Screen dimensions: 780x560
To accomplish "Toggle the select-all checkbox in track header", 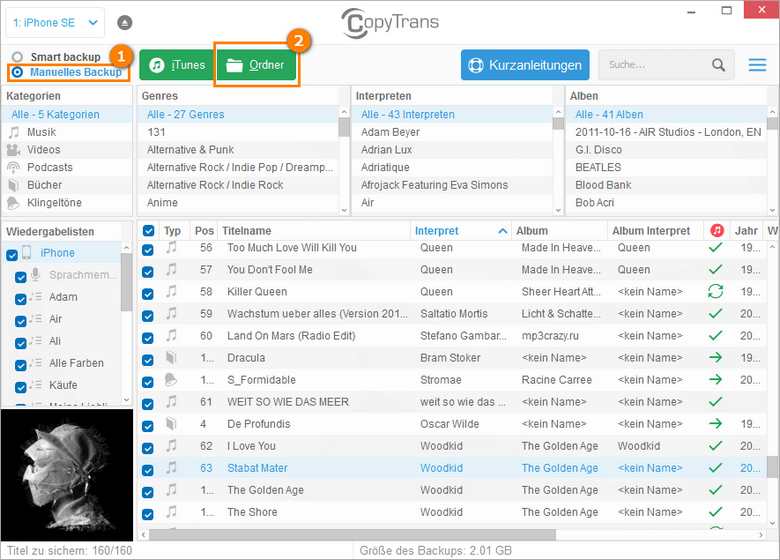I will pos(148,231).
